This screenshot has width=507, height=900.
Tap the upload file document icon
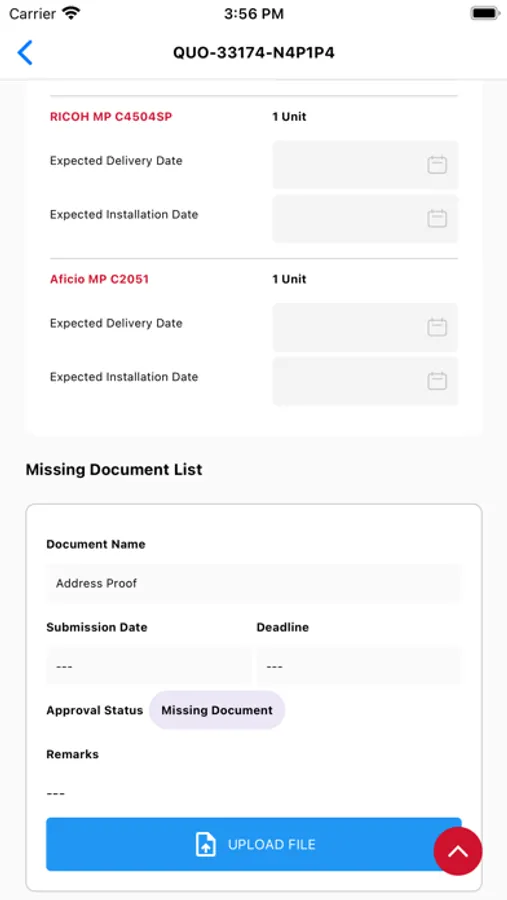(206, 845)
